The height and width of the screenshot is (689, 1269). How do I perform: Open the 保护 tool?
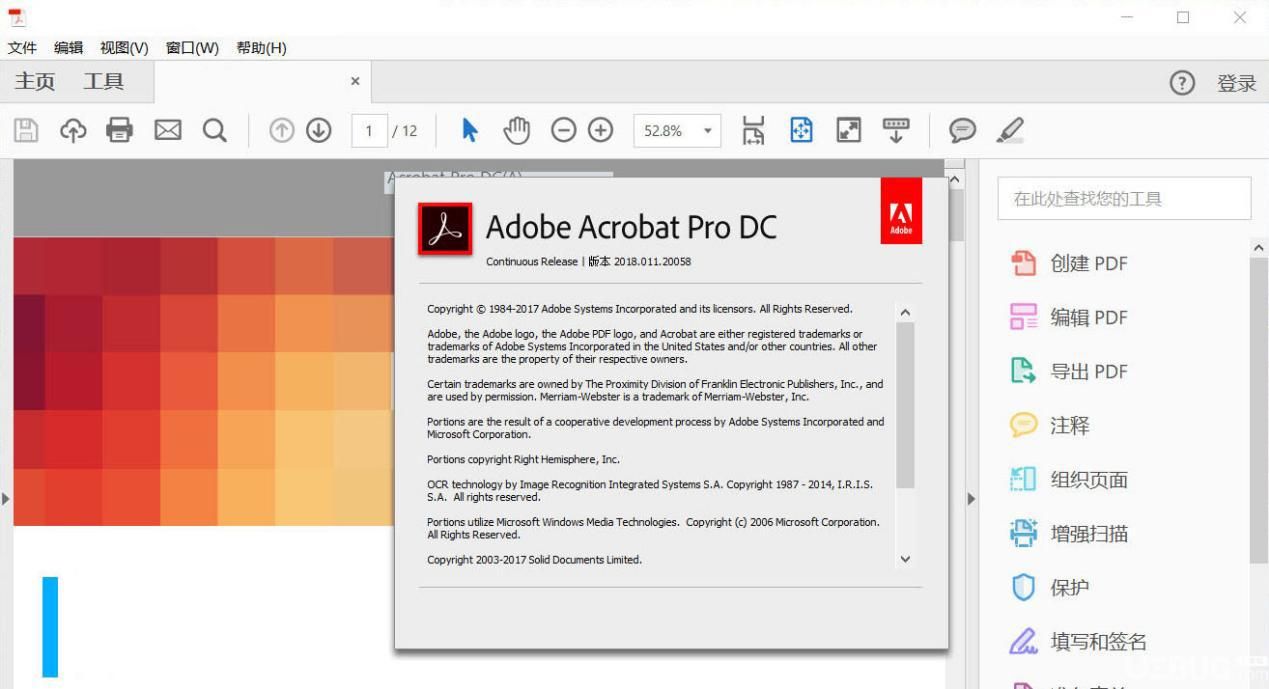[1050, 587]
